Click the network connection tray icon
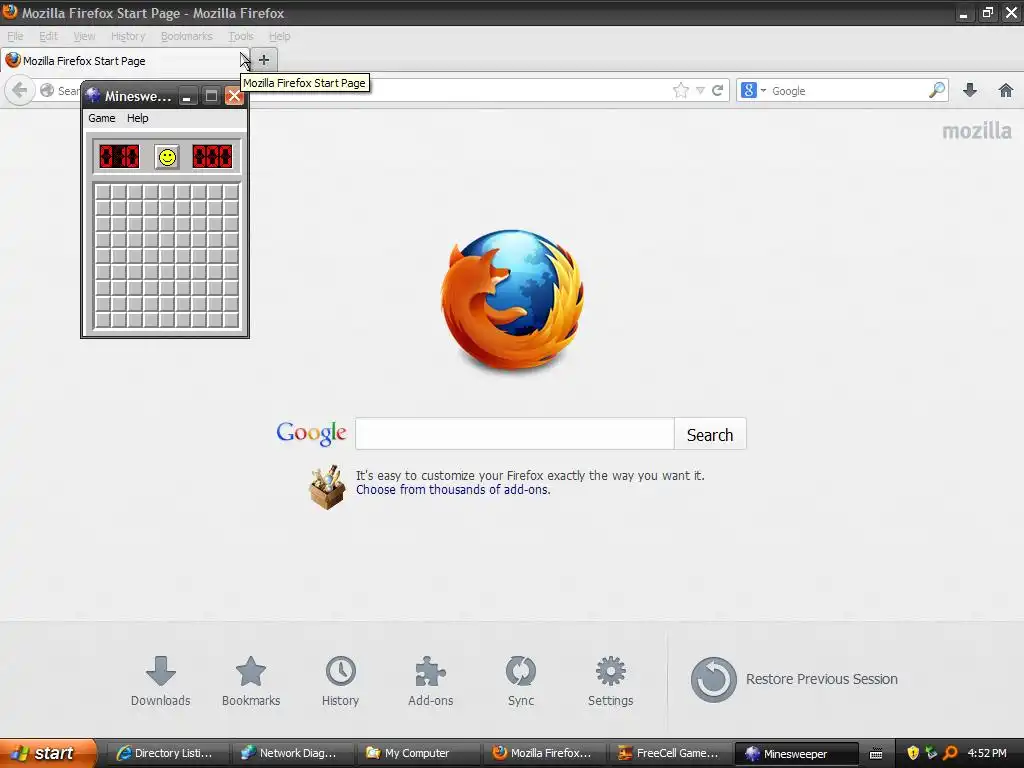The height and width of the screenshot is (768, 1024). pyautogui.click(x=931, y=753)
